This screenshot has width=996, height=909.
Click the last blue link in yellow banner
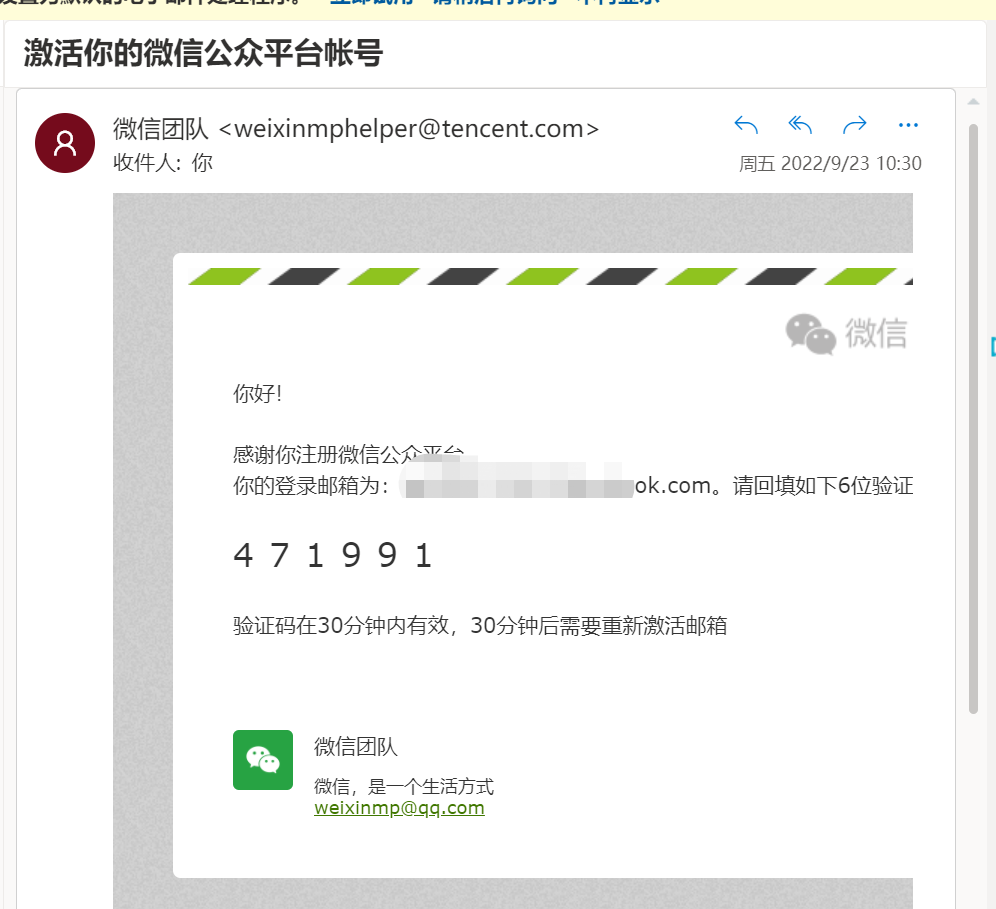(x=616, y=3)
